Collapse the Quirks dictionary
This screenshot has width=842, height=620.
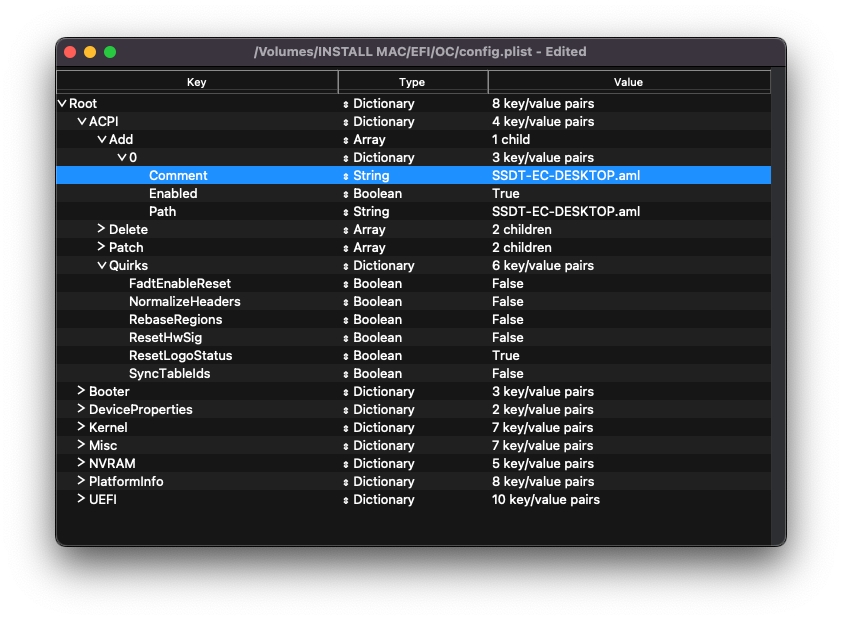(x=102, y=266)
